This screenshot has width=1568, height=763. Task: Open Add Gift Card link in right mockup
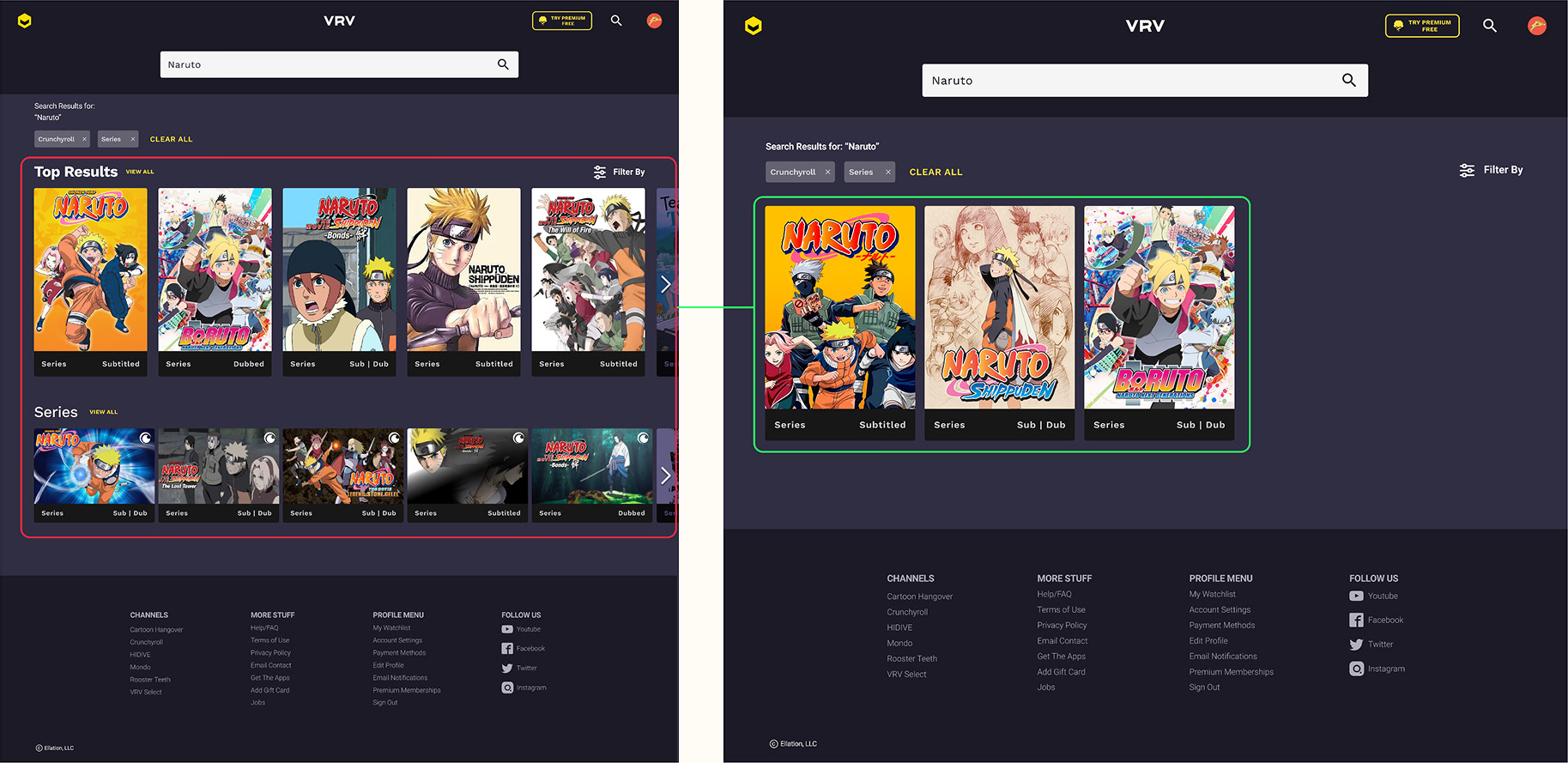click(x=1061, y=672)
